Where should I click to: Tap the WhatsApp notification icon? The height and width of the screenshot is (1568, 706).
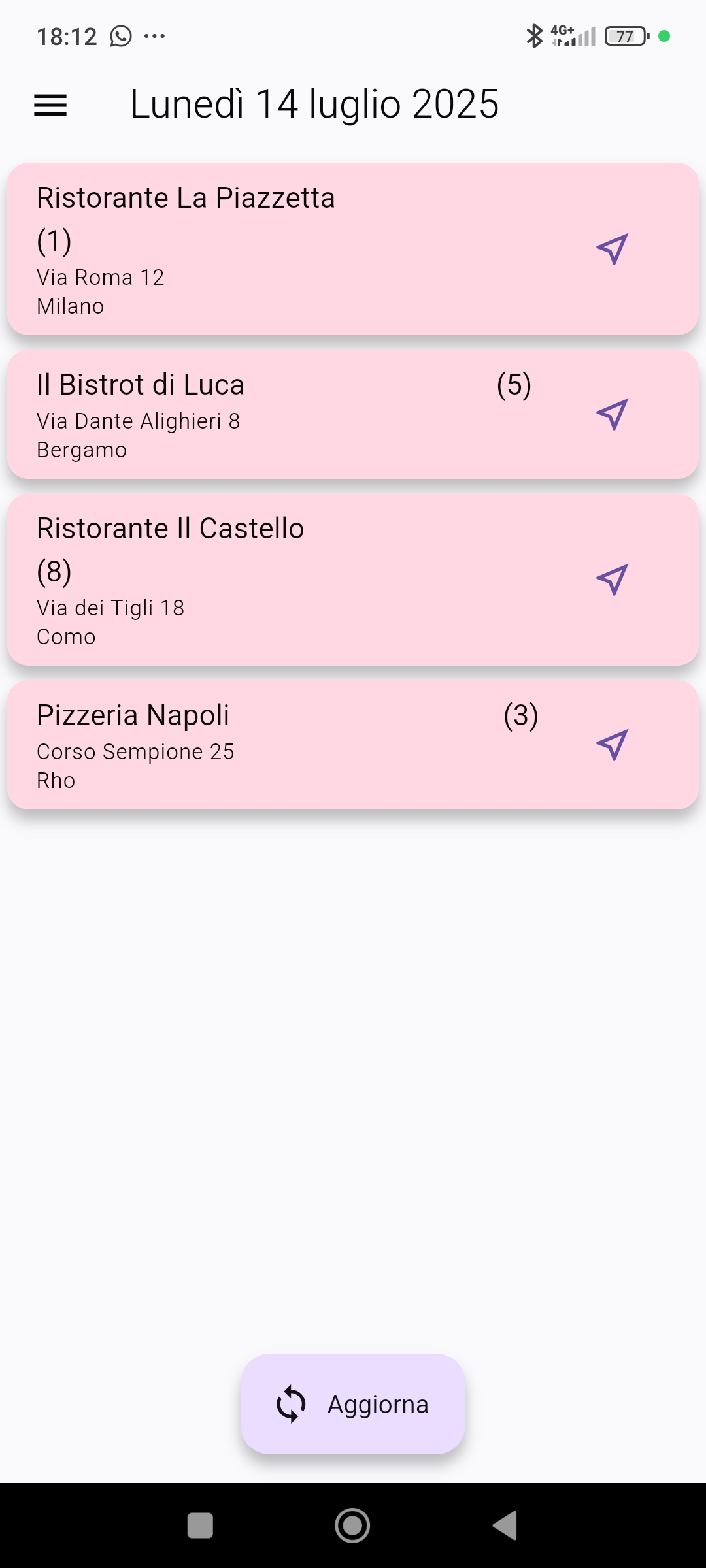(121, 37)
